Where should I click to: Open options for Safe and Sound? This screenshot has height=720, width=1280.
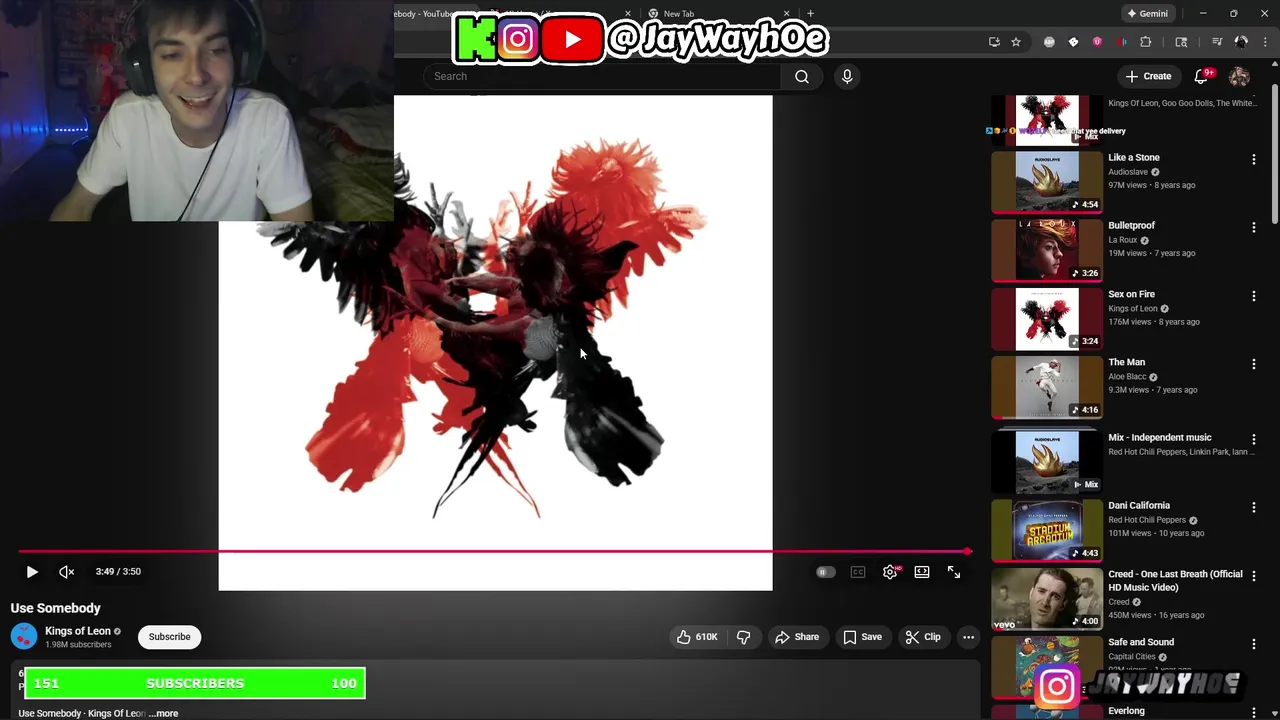click(x=1253, y=644)
